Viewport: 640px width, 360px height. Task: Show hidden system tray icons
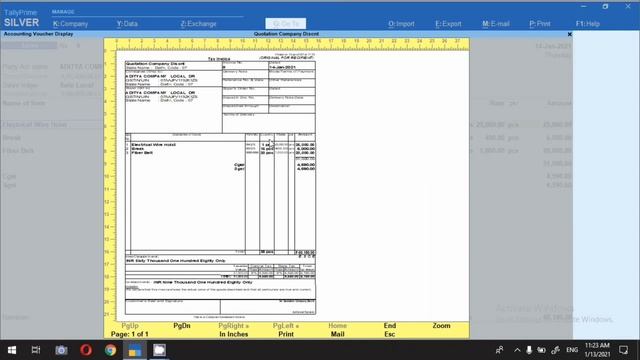tap(517, 350)
